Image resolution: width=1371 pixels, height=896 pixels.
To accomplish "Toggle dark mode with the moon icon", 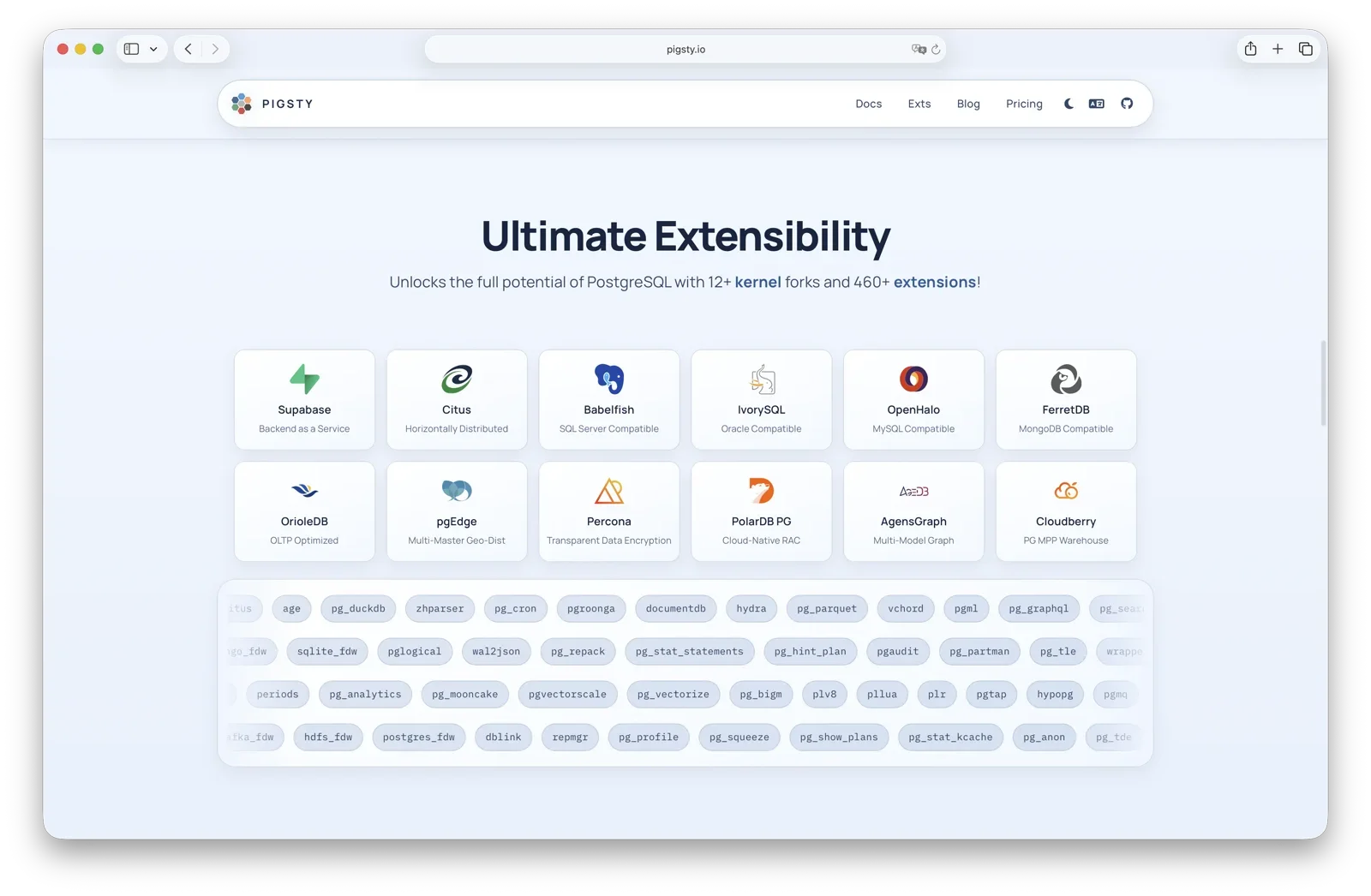I will pyautogui.click(x=1068, y=103).
